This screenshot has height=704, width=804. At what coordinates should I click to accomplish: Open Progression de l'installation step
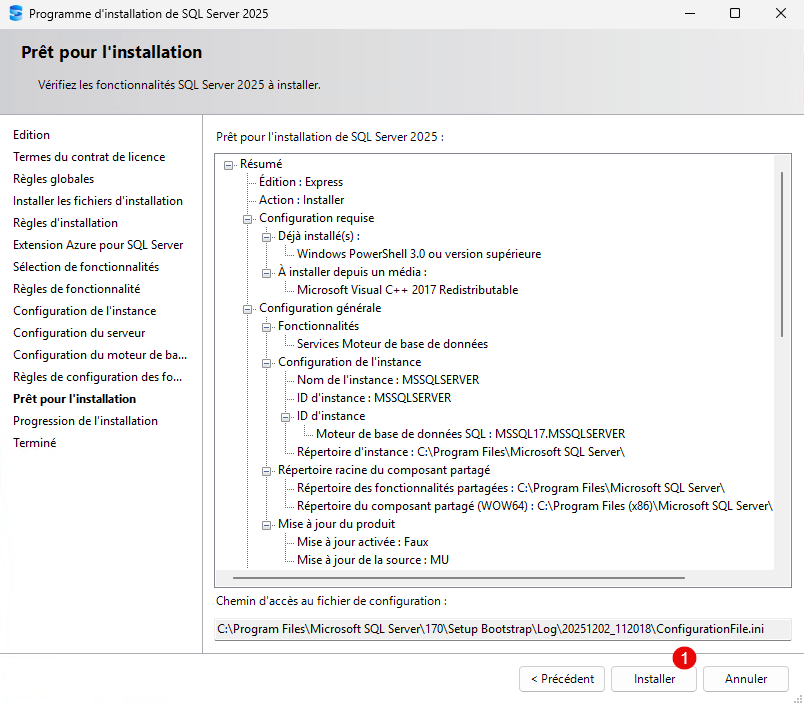point(85,421)
